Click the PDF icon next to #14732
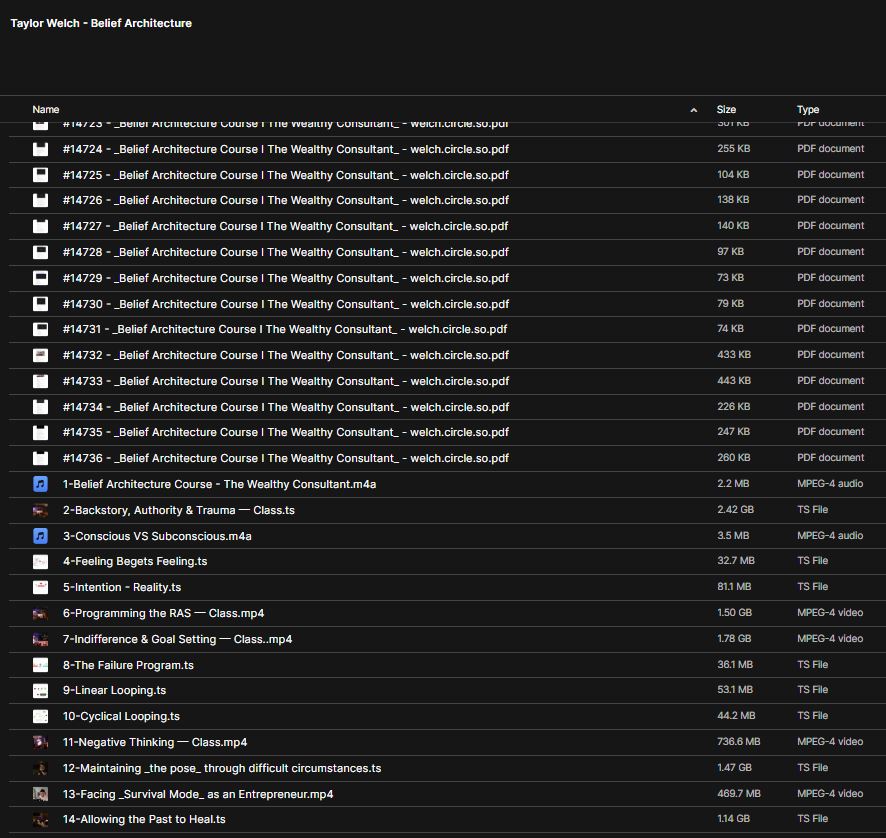Viewport: 886px width, 838px height. 40,355
